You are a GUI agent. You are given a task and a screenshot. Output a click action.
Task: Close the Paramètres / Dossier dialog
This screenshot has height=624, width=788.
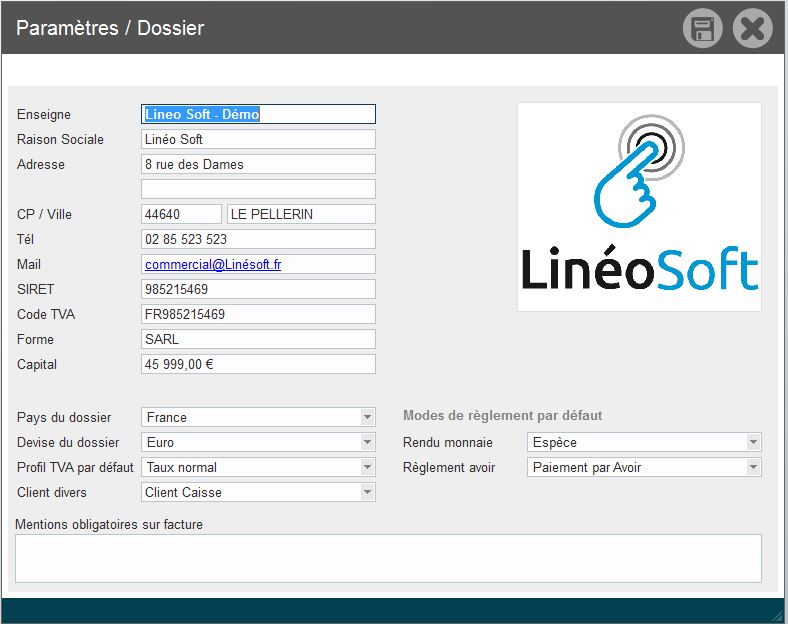(x=752, y=28)
